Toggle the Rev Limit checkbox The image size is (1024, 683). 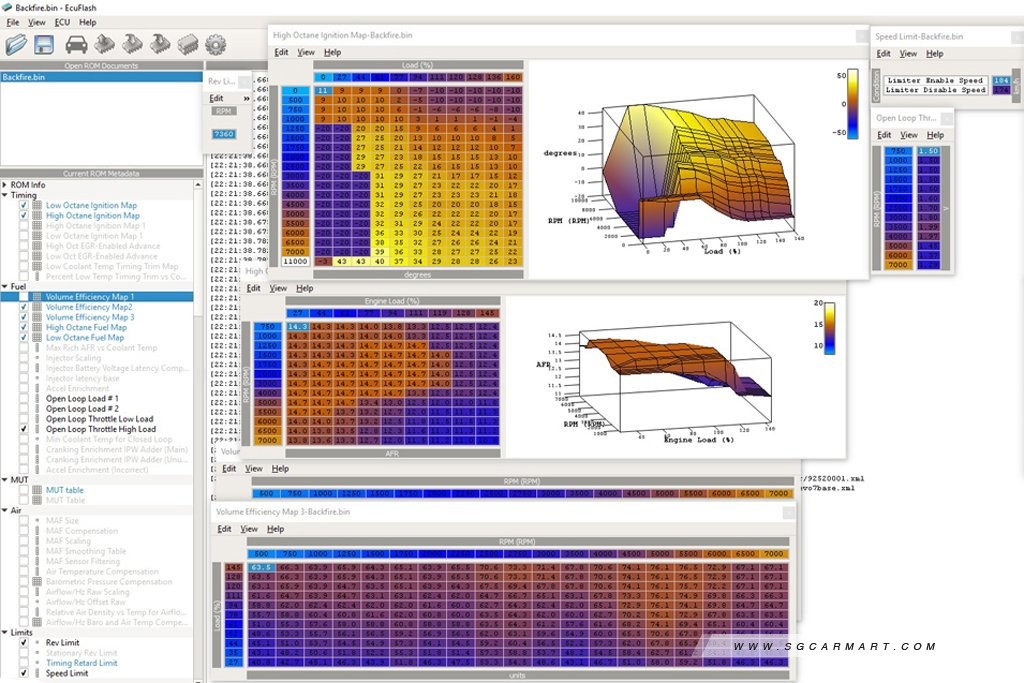(x=24, y=643)
